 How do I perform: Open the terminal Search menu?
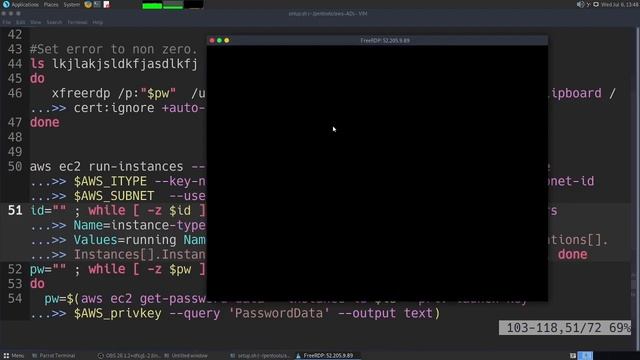[54, 22]
